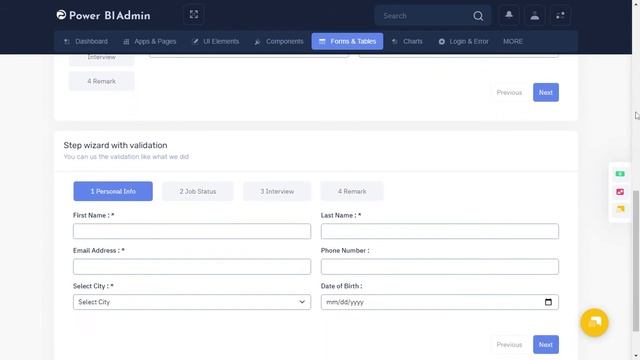Open Dashboard menu

86,41
